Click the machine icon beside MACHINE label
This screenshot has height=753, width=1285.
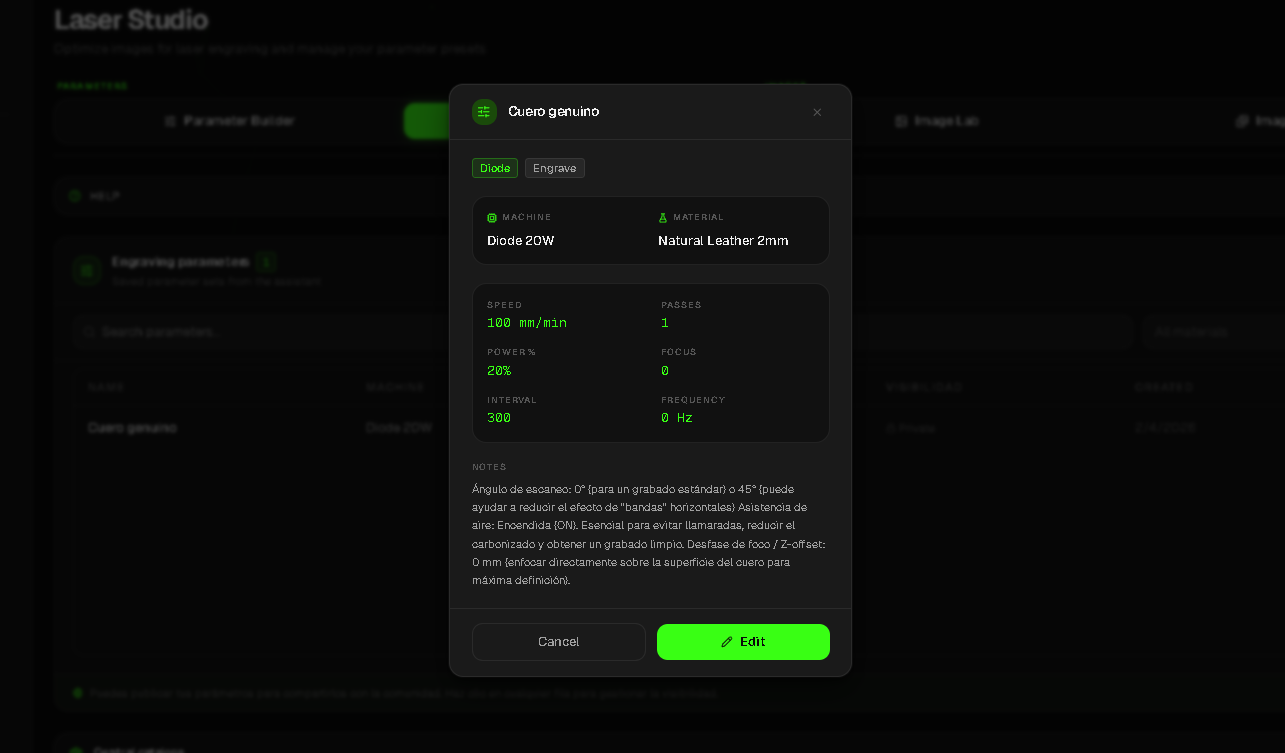click(491, 217)
